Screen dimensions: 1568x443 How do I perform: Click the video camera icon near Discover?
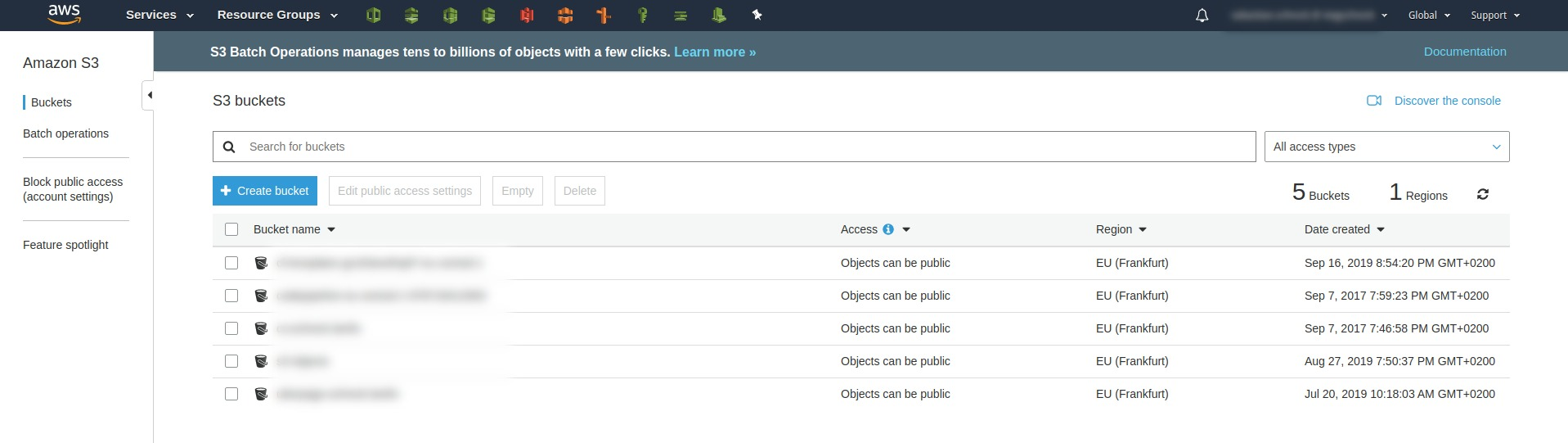pos(1374,101)
